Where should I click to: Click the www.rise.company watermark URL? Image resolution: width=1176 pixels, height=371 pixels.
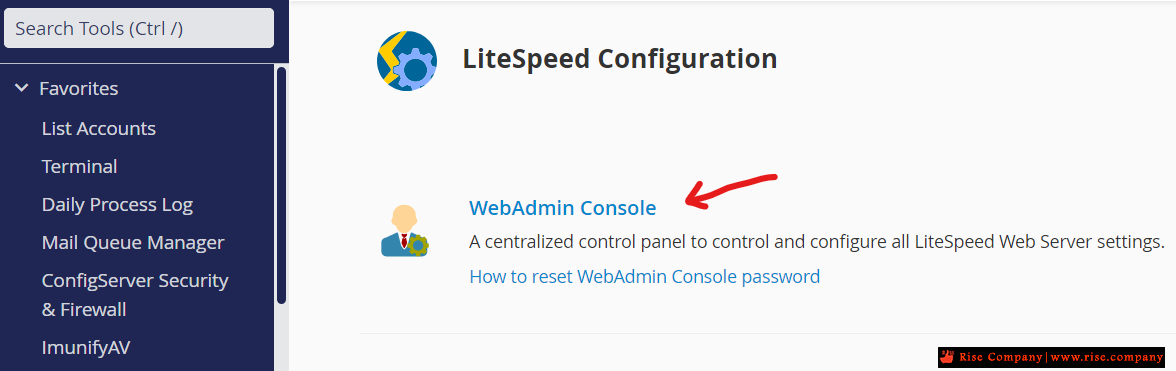click(x=1107, y=357)
